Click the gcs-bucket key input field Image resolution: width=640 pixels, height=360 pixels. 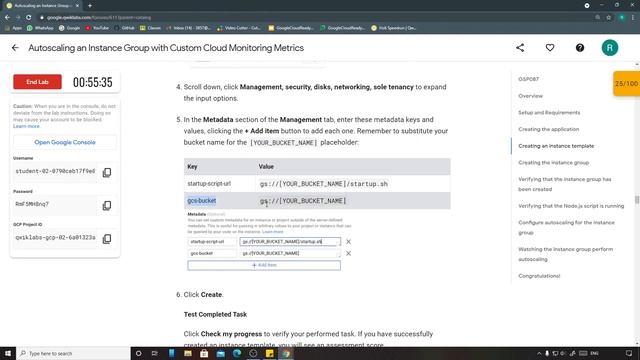(x=212, y=253)
